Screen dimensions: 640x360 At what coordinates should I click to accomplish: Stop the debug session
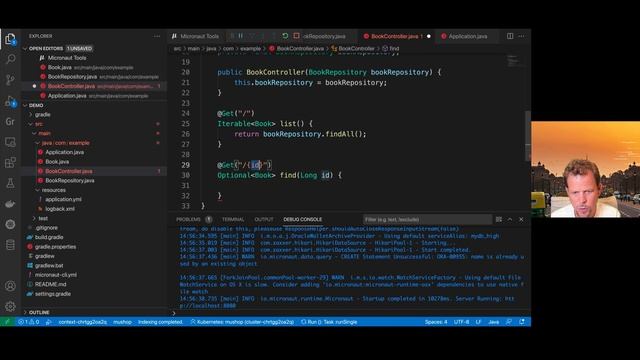click(x=296, y=36)
